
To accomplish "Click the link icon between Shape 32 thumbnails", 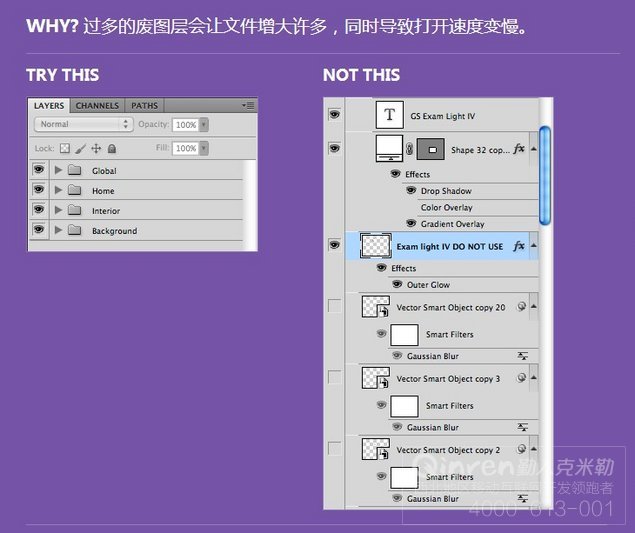I will click(x=409, y=149).
